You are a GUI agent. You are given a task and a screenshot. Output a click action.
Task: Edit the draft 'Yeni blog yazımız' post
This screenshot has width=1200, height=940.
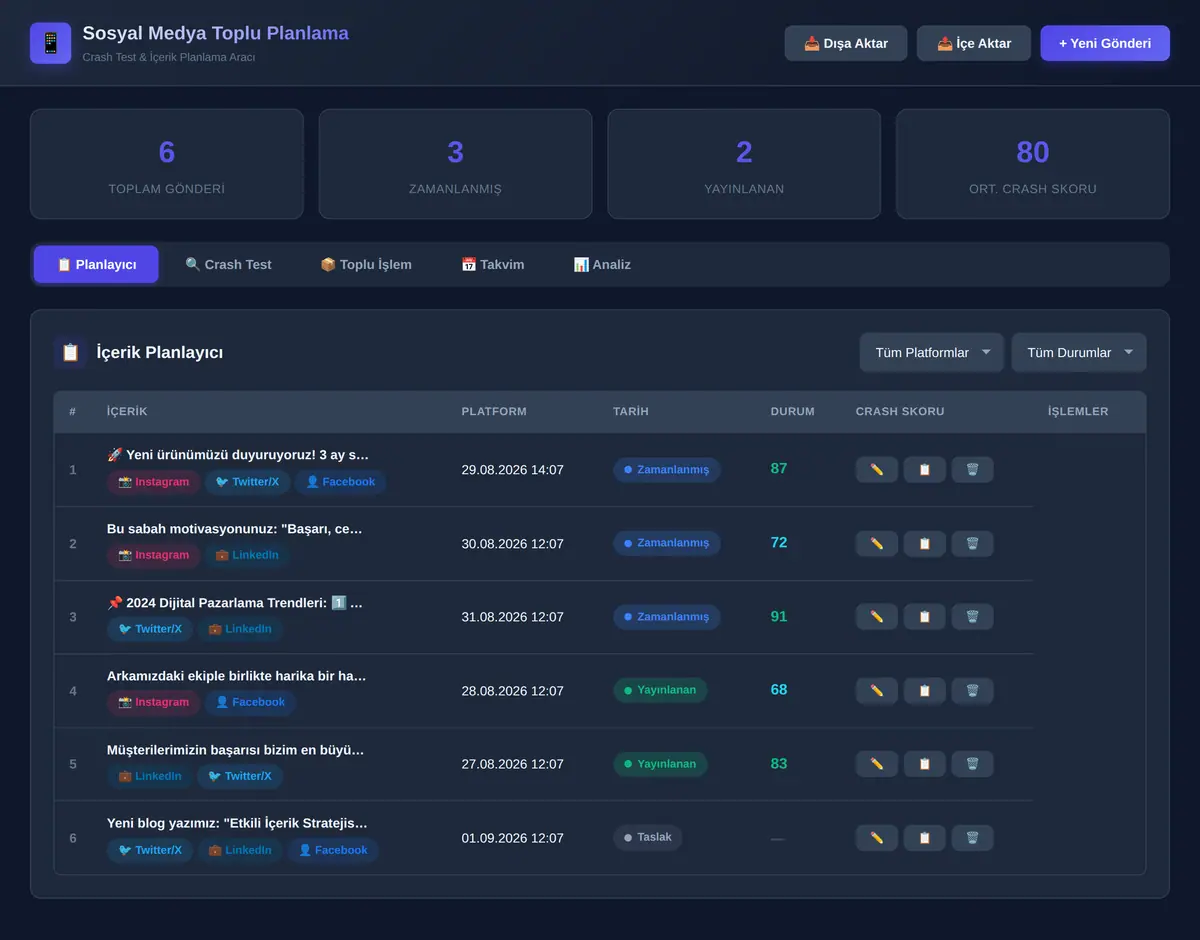877,838
